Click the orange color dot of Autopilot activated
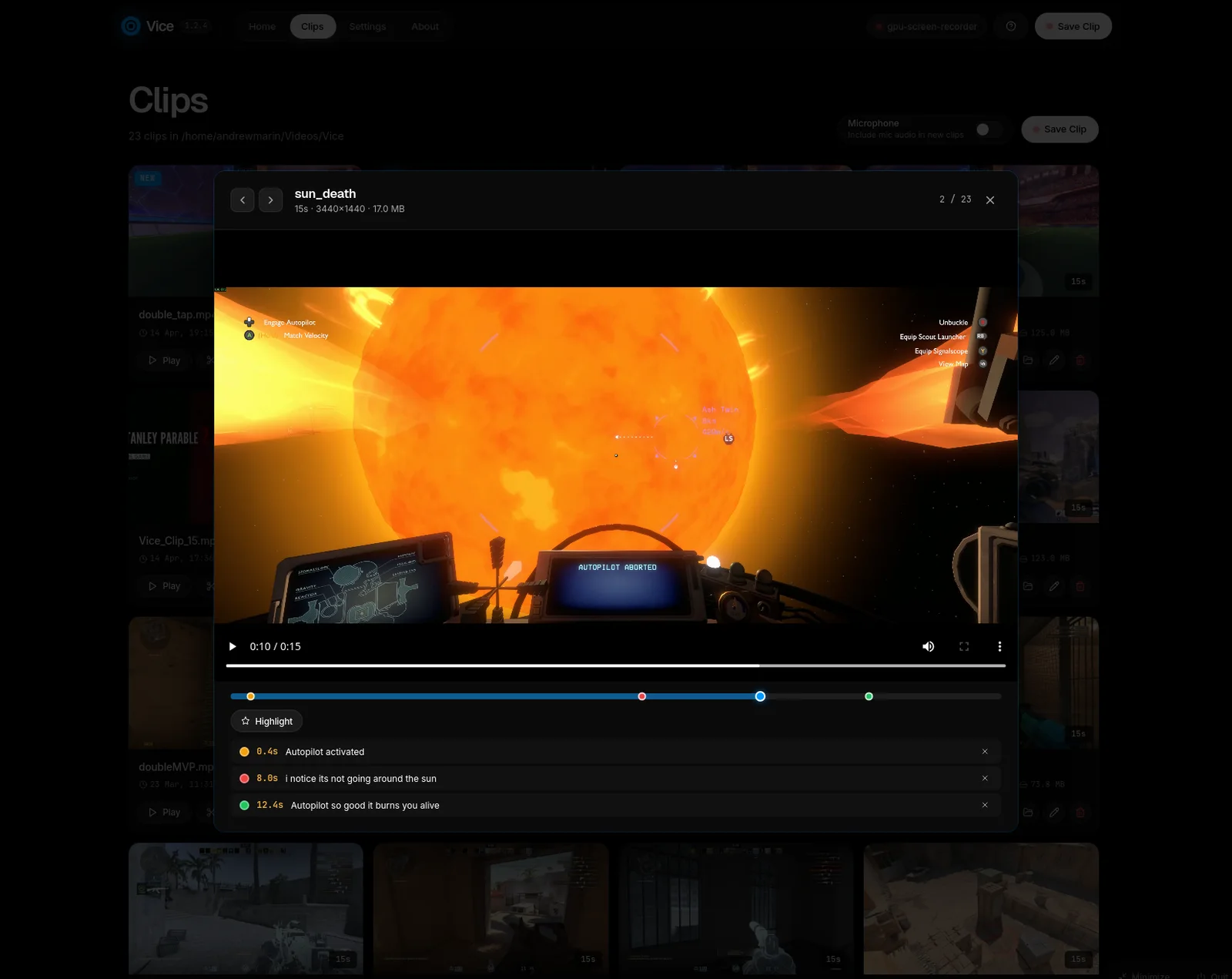Screen dimensions: 1232x979 tap(244, 752)
